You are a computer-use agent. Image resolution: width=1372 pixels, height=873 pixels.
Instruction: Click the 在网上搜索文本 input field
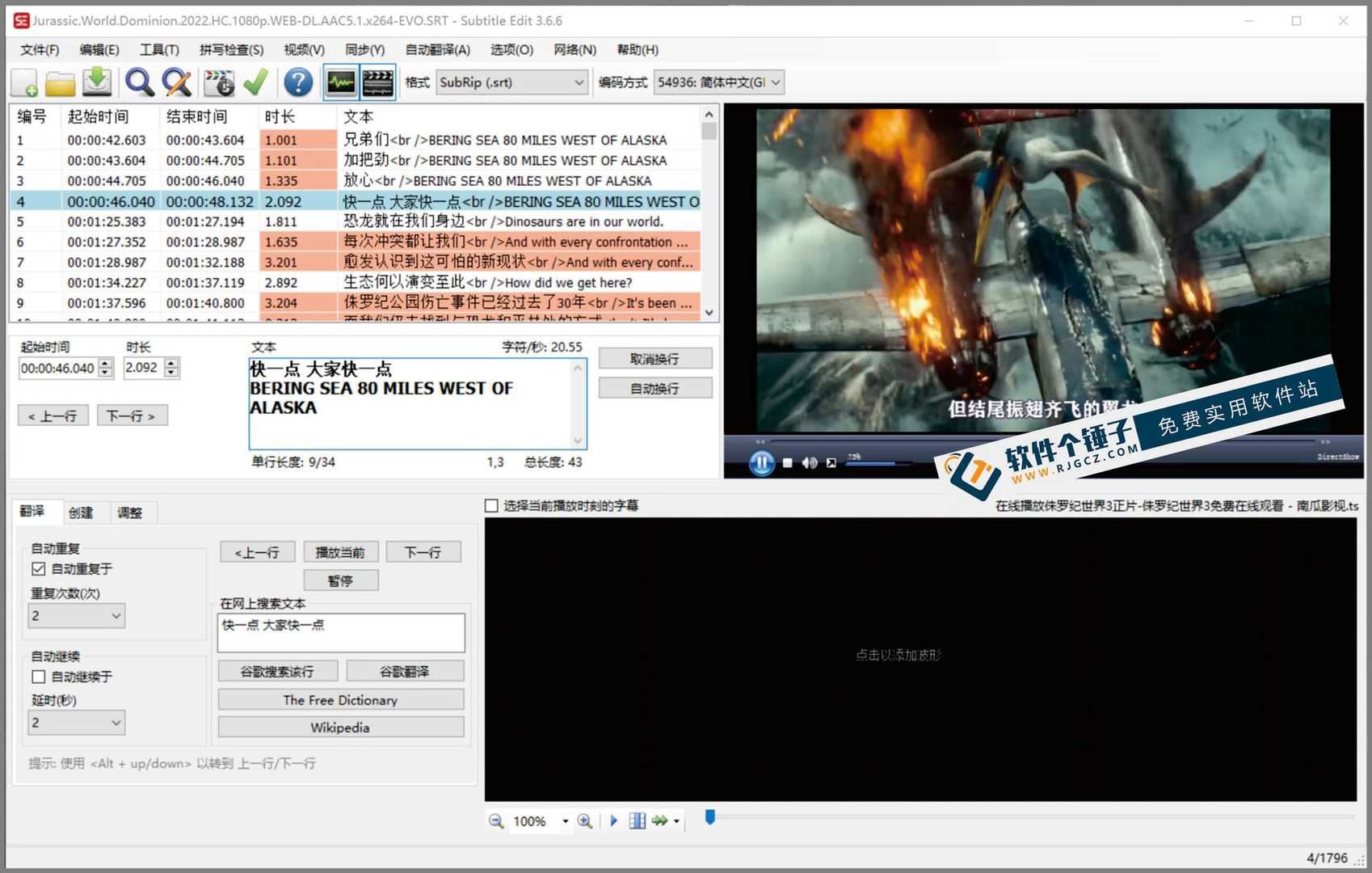341,632
